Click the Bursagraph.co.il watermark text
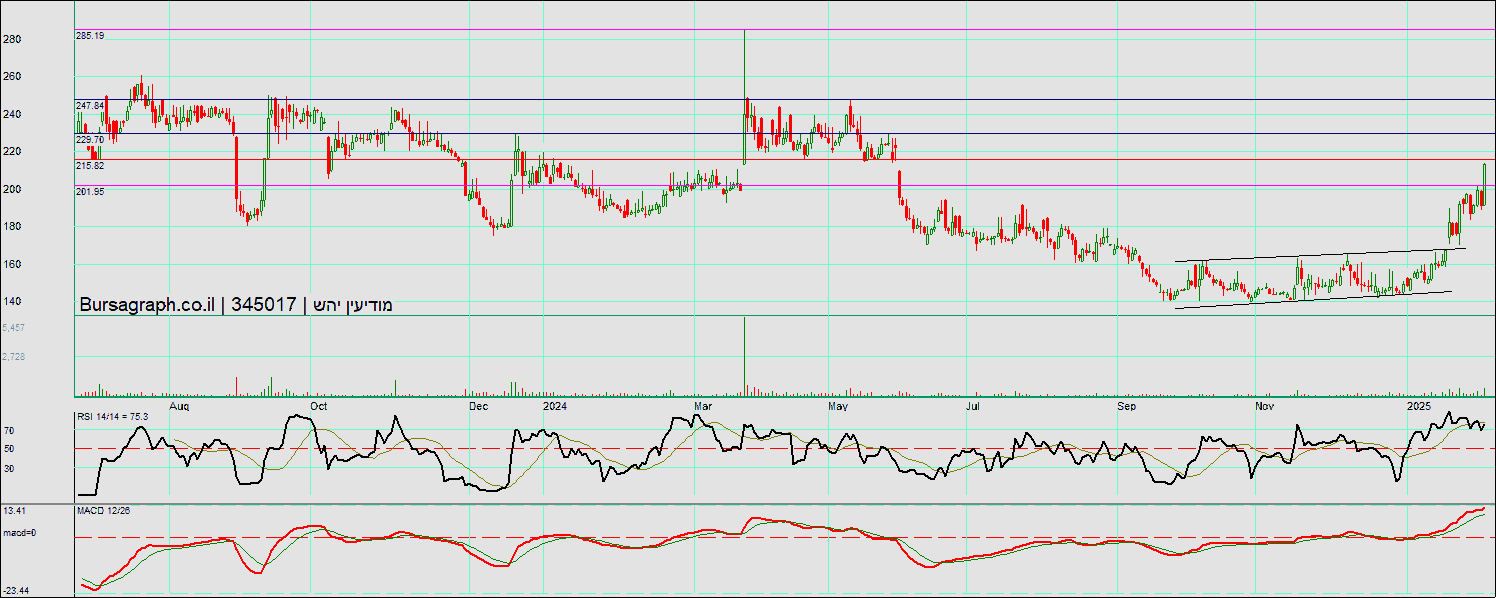 [147, 305]
